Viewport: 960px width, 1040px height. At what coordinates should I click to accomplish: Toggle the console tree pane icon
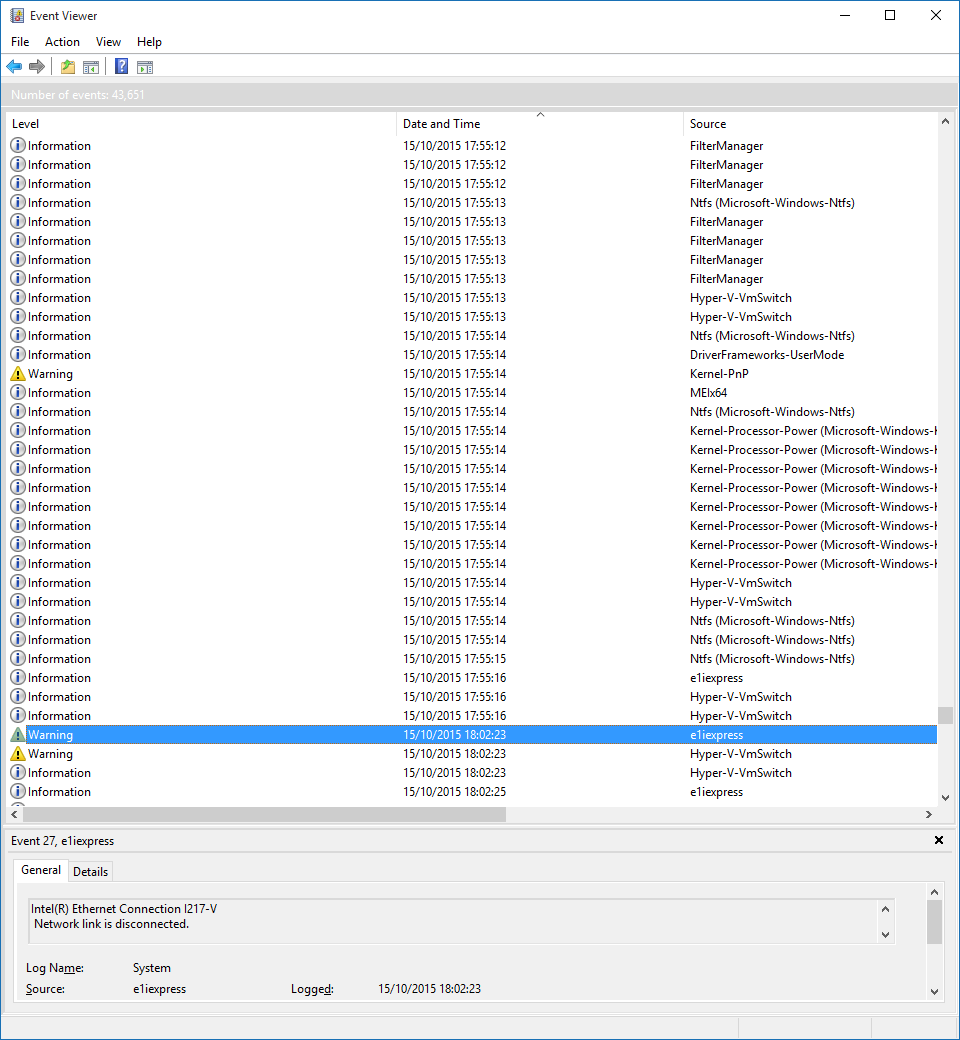point(91,67)
